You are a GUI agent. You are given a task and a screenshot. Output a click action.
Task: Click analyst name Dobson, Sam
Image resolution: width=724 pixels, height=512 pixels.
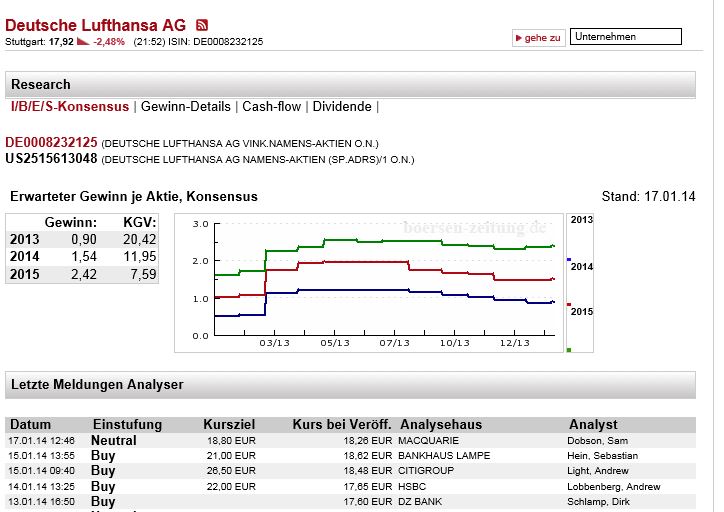(x=597, y=441)
